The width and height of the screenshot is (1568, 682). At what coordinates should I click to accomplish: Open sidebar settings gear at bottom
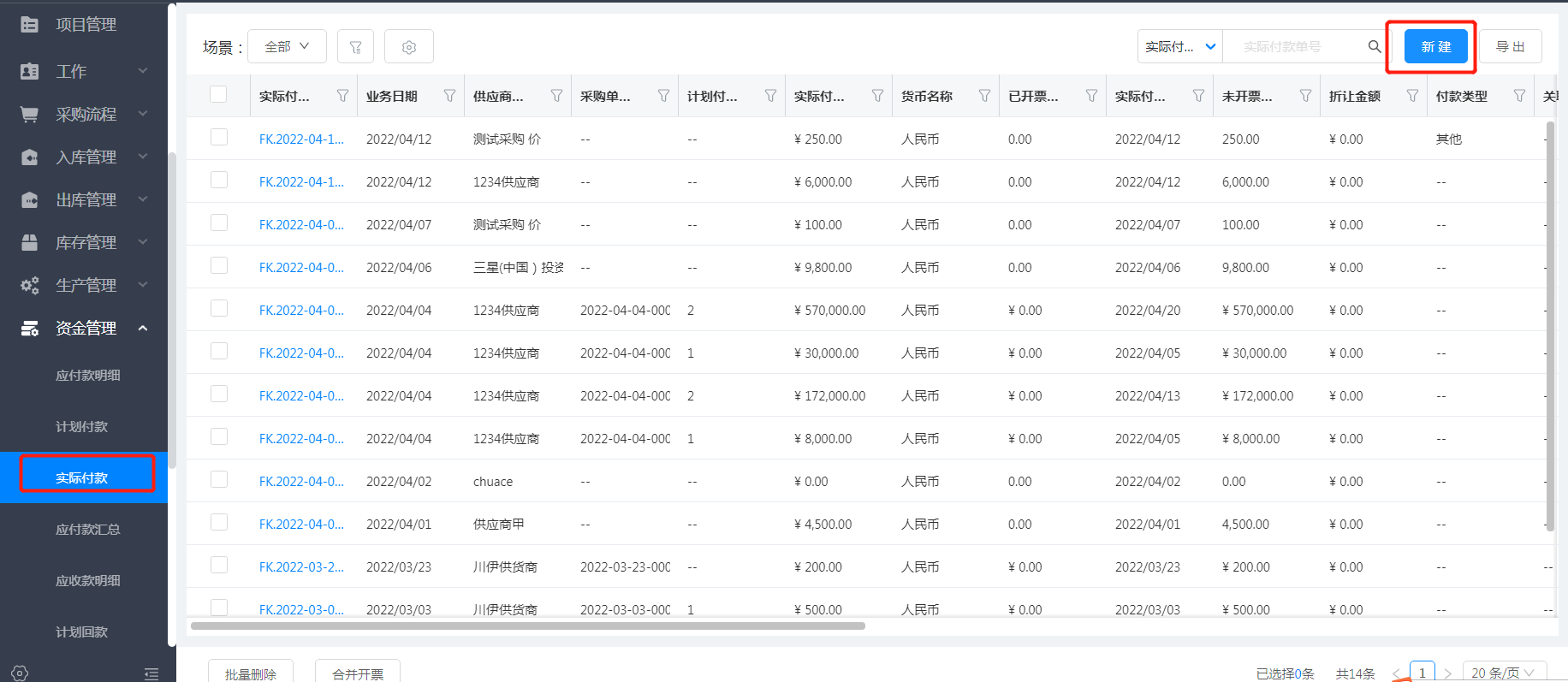[20, 673]
